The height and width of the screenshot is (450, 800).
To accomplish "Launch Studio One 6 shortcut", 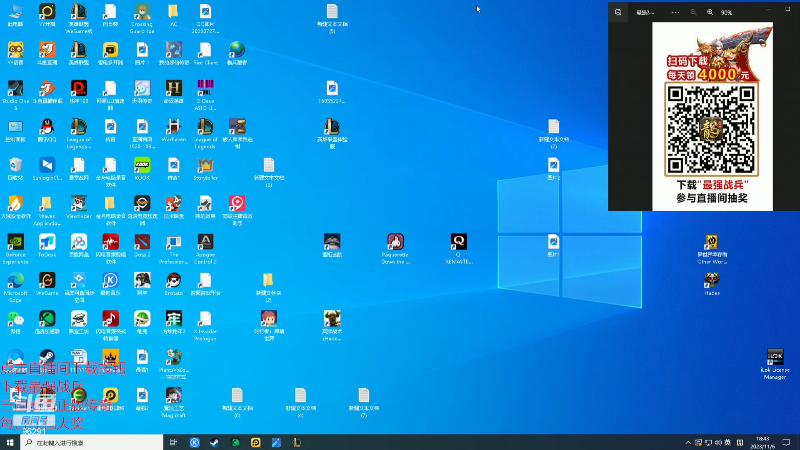I will pyautogui.click(x=15, y=95).
